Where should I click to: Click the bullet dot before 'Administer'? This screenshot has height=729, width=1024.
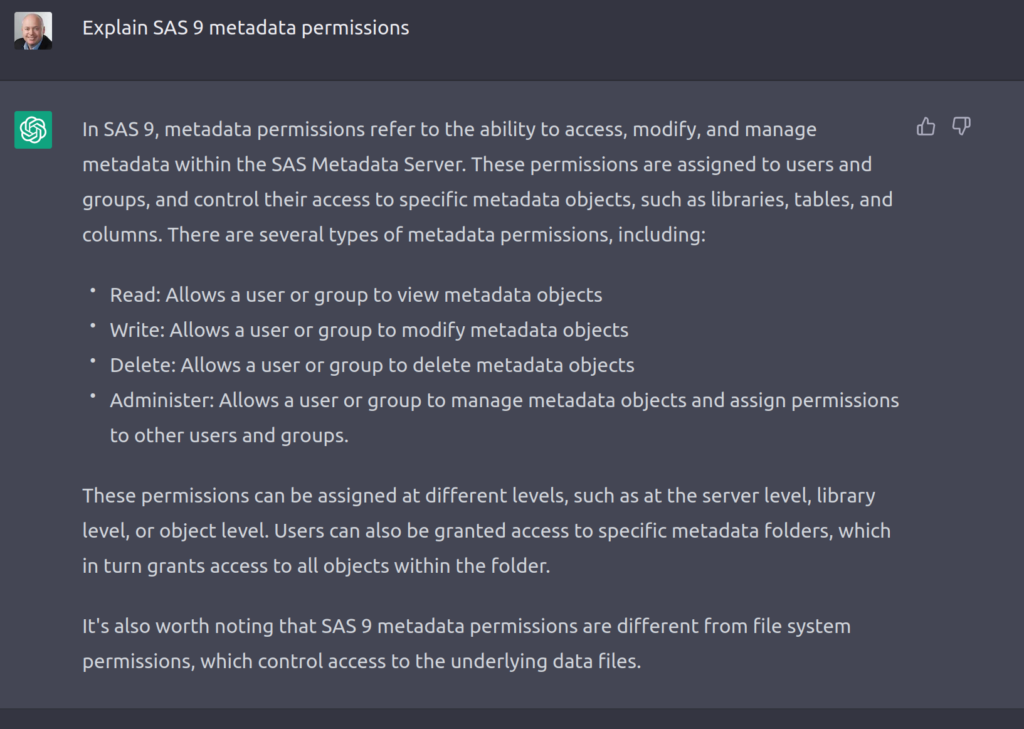pyautogui.click(x=93, y=396)
